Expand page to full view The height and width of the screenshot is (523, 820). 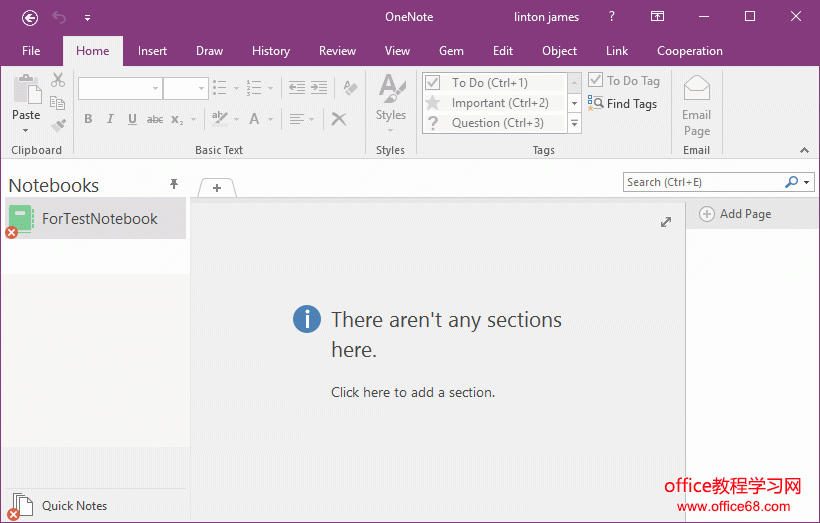pyautogui.click(x=666, y=222)
